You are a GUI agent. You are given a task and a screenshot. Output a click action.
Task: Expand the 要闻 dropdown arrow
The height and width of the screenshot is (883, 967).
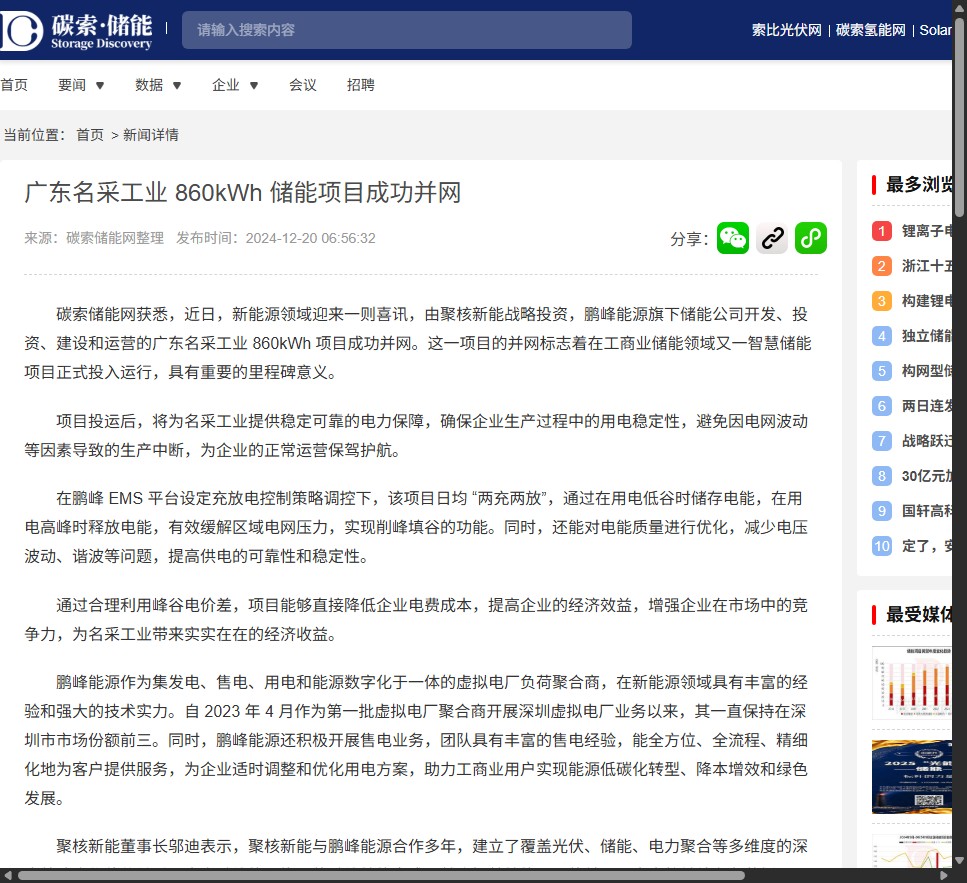[x=100, y=86]
